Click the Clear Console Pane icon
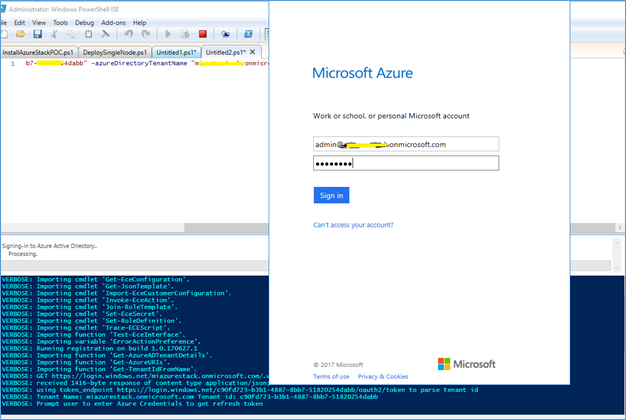Viewport: 626px width, 420px height. (105, 34)
